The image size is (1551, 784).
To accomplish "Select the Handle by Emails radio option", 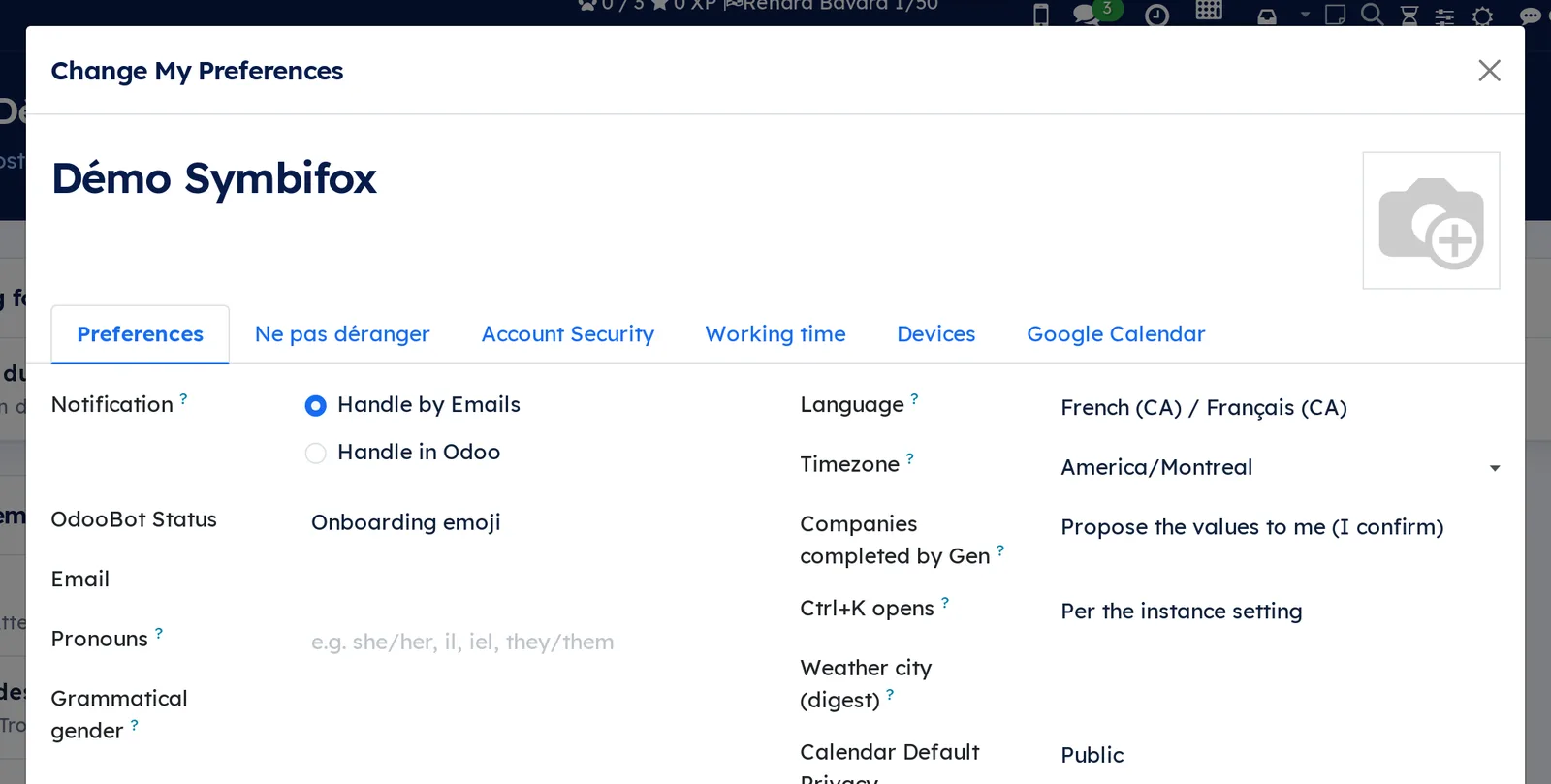I will (315, 406).
